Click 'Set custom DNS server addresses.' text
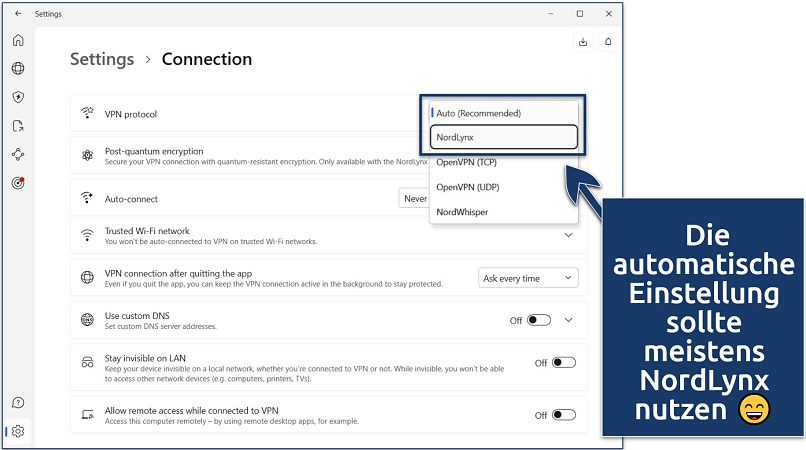 point(161,327)
